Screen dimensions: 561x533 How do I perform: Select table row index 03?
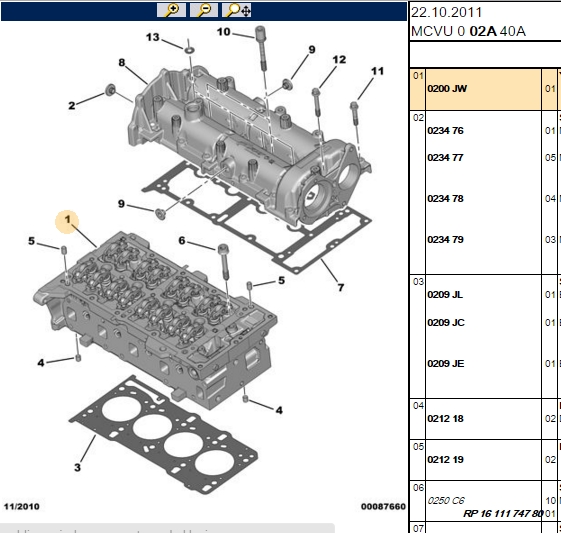418,282
